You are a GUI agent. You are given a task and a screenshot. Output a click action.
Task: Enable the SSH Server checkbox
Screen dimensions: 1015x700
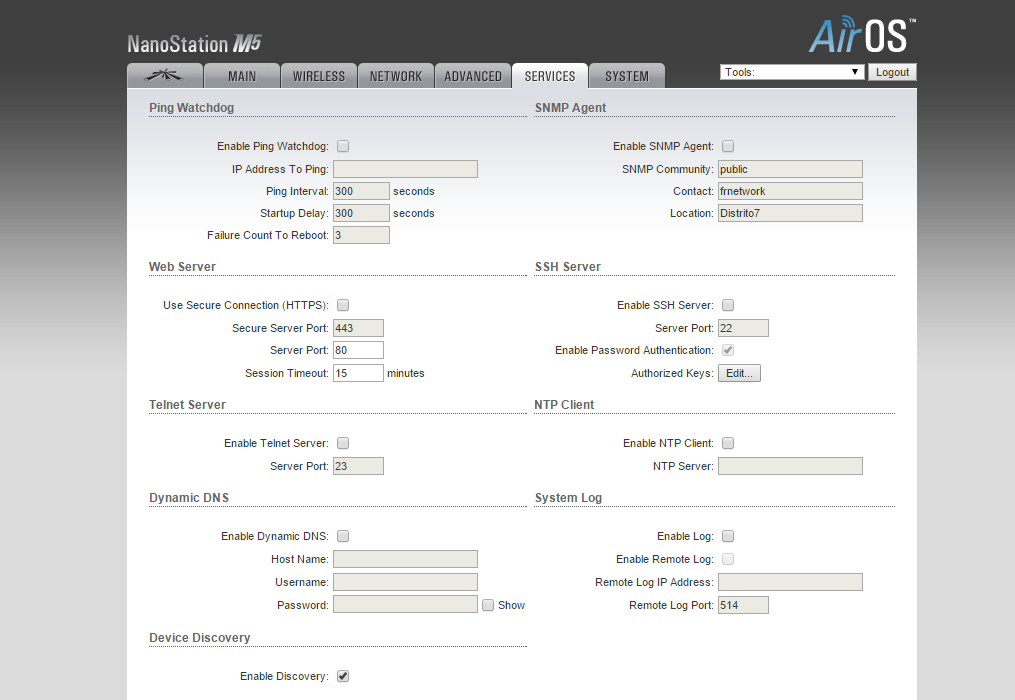tap(728, 305)
